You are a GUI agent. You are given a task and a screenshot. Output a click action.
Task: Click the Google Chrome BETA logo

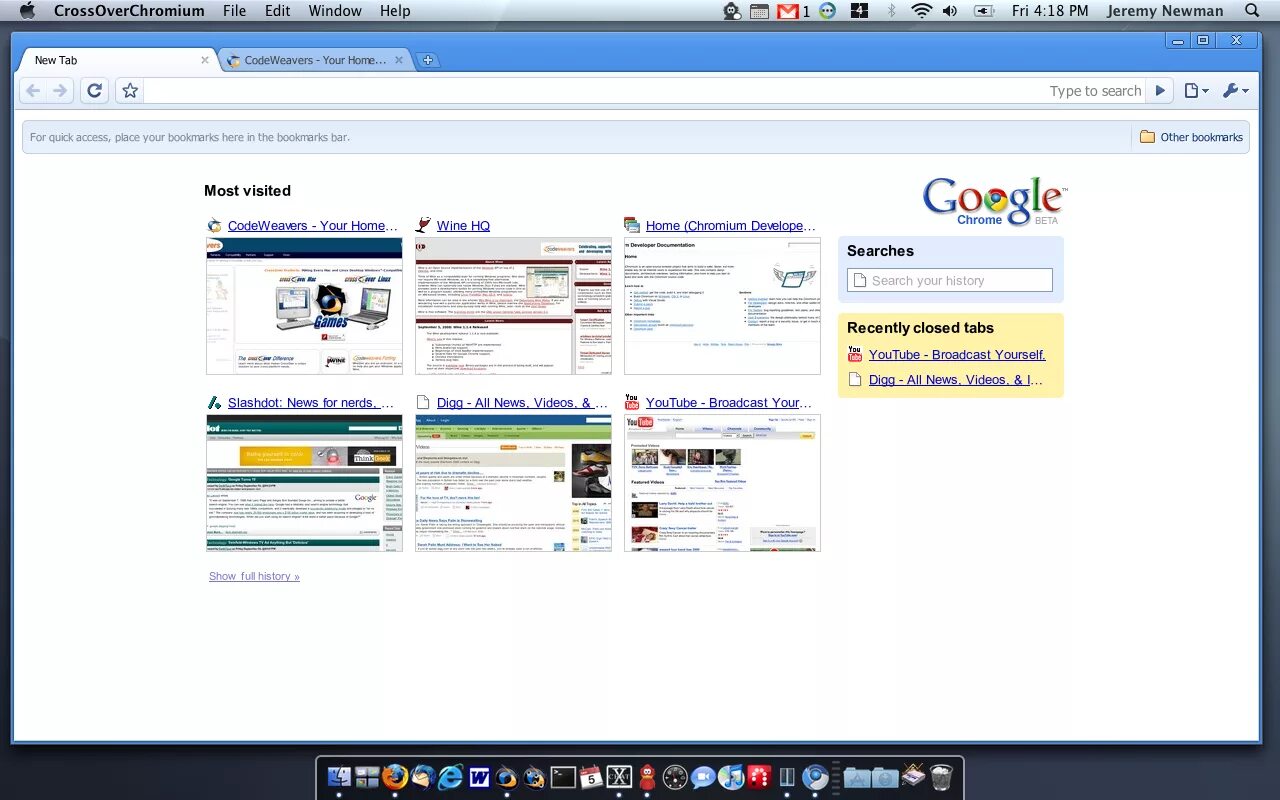(x=994, y=201)
